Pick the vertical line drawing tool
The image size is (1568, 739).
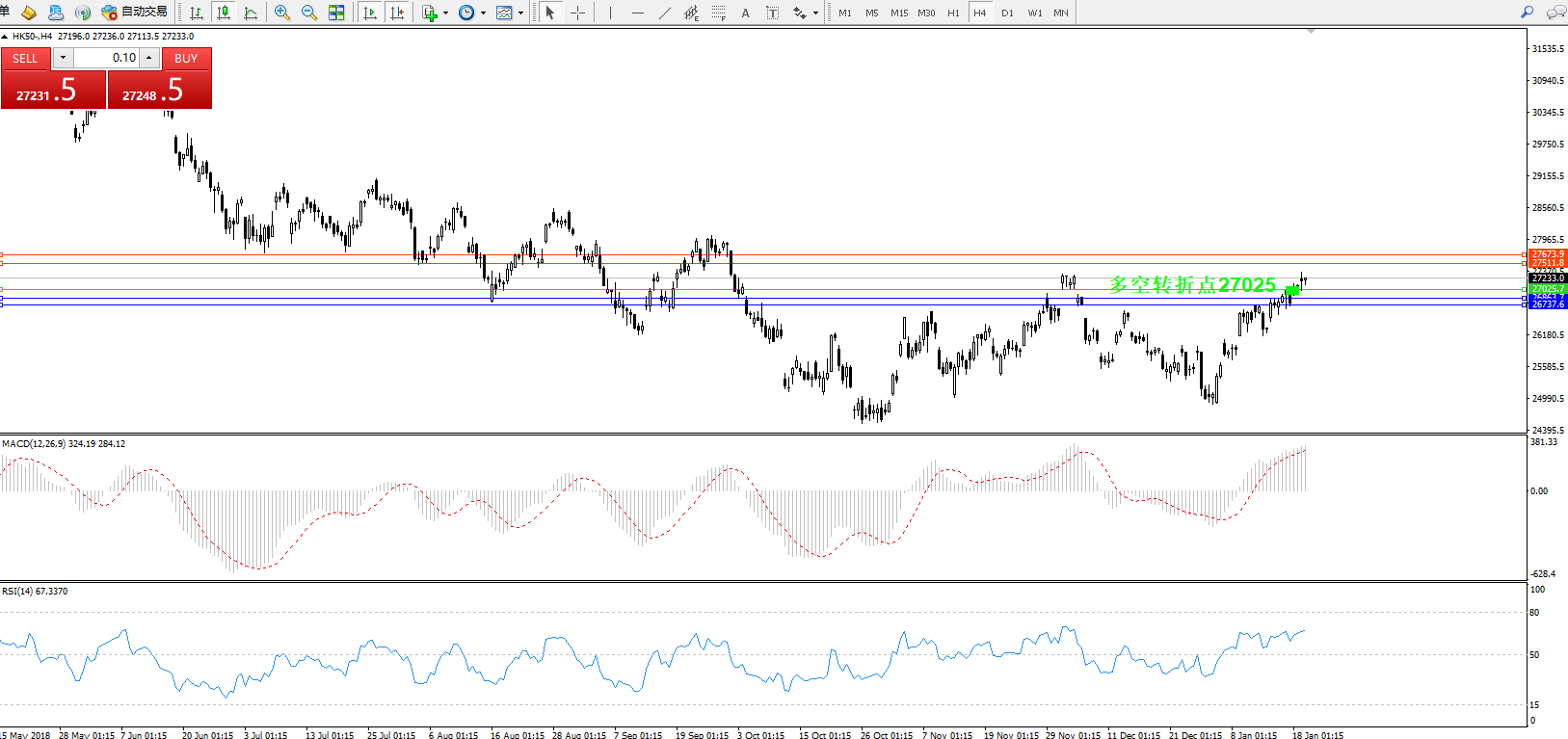click(x=610, y=13)
